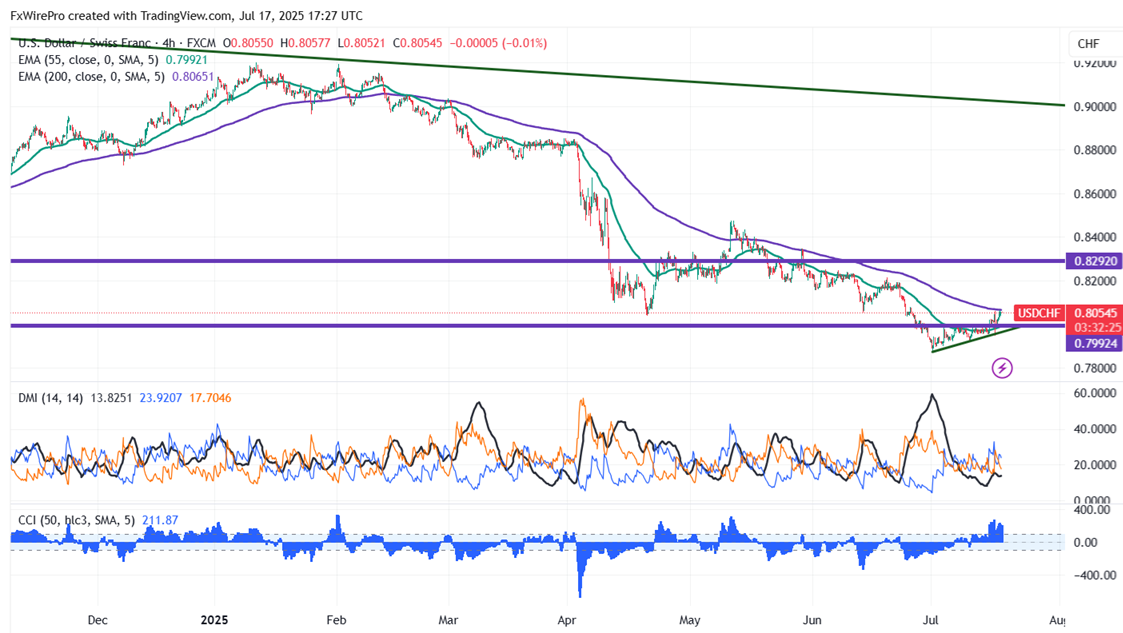
Task: Click the 0.88000 price scale label
Action: click(x=1094, y=150)
